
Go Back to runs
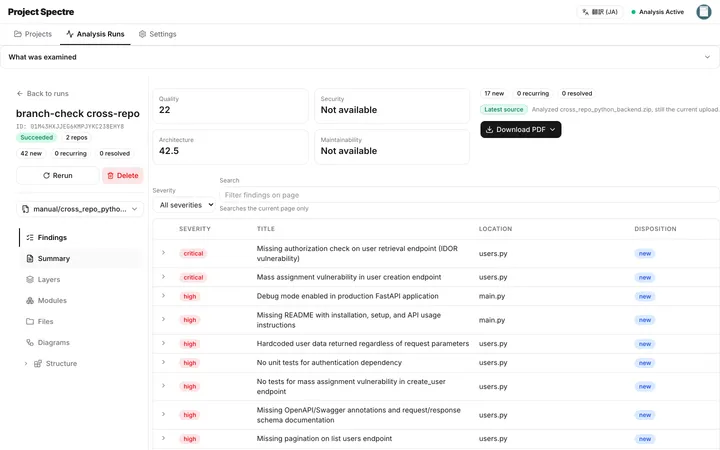42,93
